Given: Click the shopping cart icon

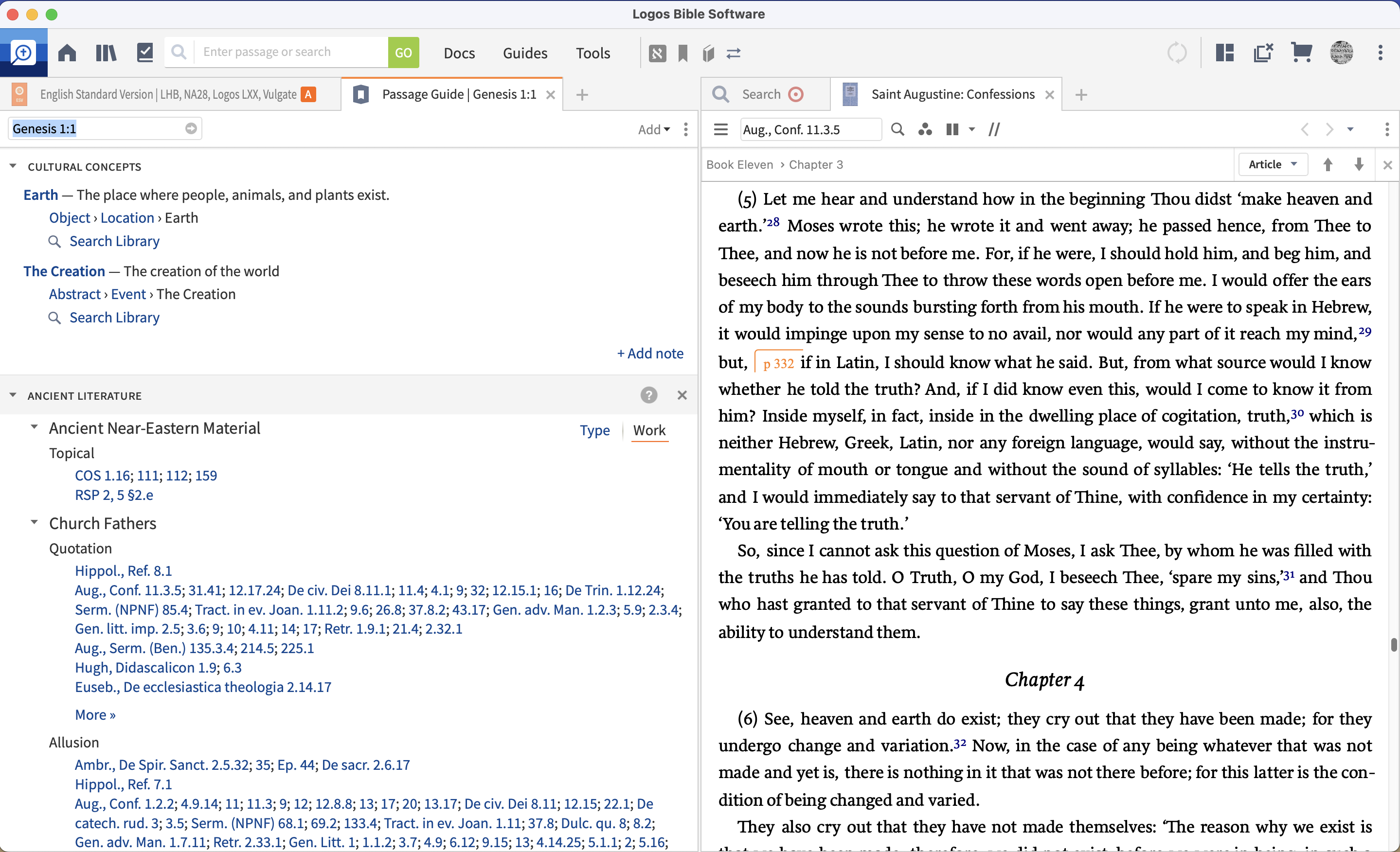Looking at the screenshot, I should 1301,53.
